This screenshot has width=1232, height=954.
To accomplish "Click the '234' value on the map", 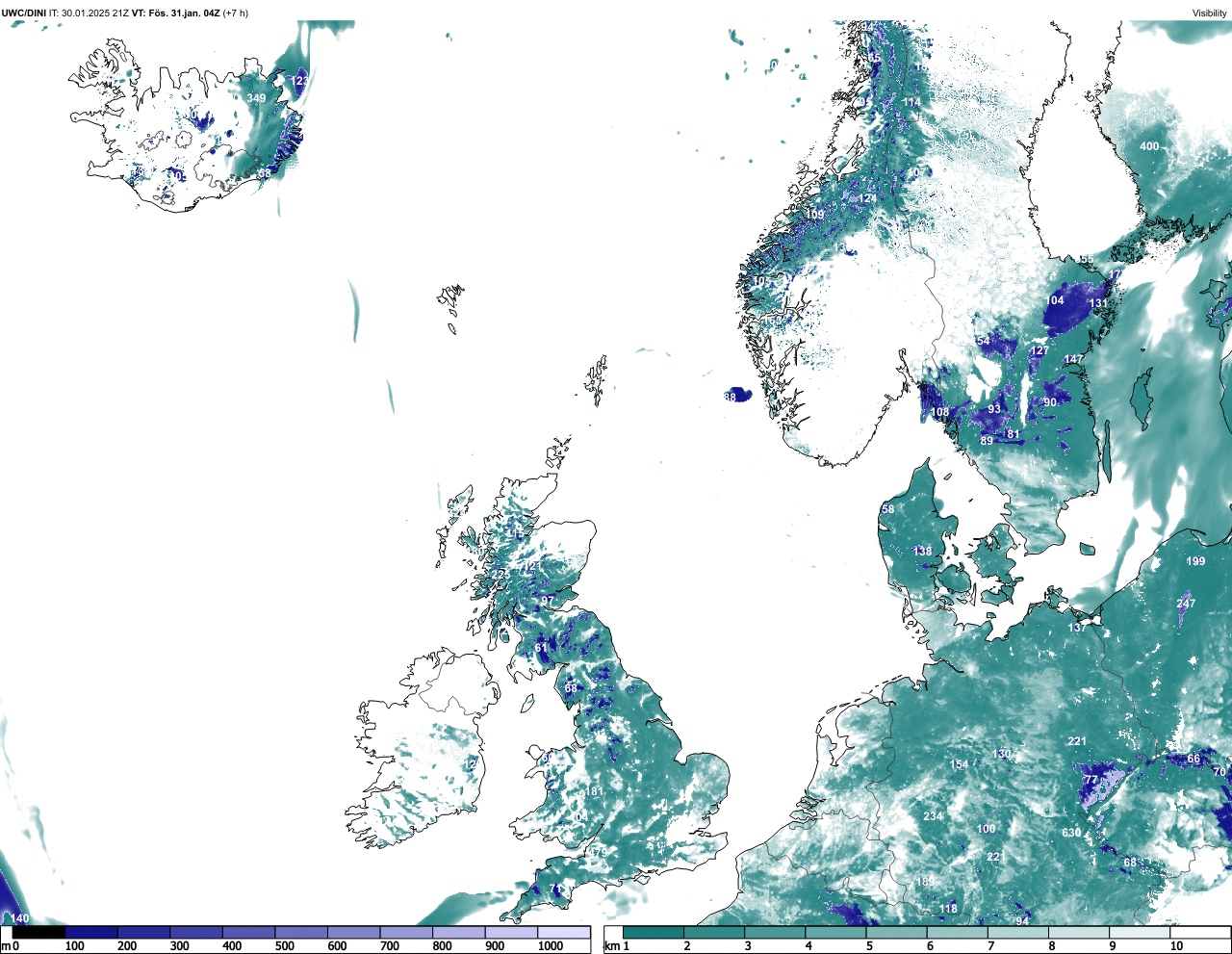I will point(933,816).
